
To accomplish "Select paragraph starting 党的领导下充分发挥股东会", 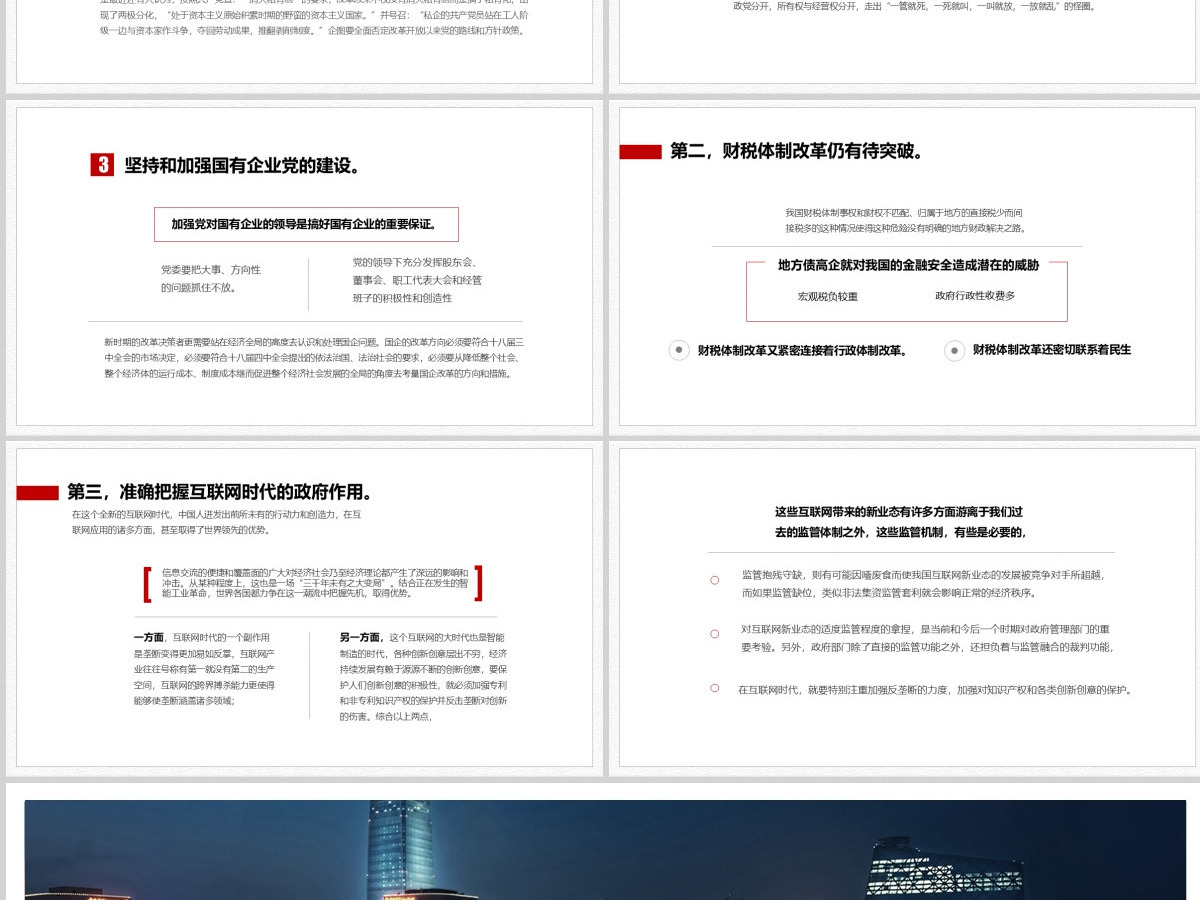I will click(x=417, y=280).
